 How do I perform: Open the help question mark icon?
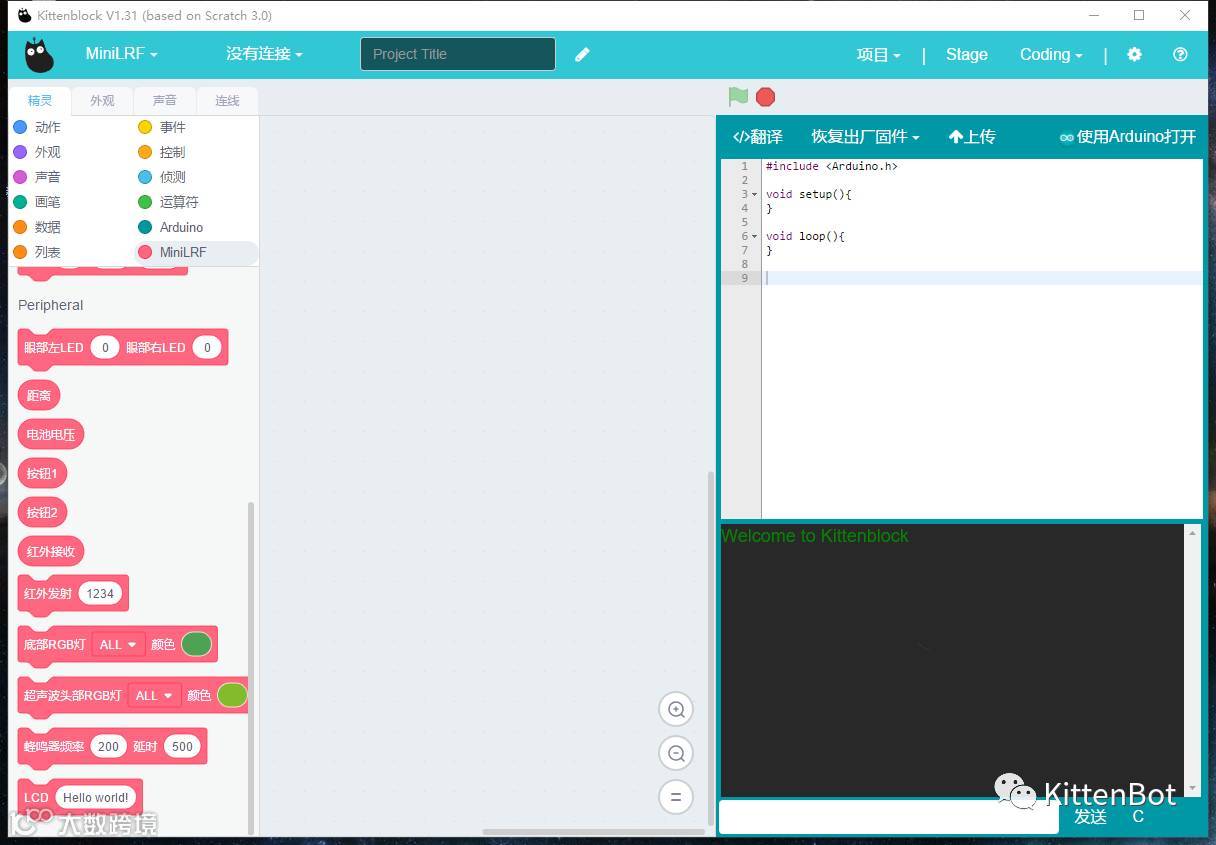pos(1180,55)
